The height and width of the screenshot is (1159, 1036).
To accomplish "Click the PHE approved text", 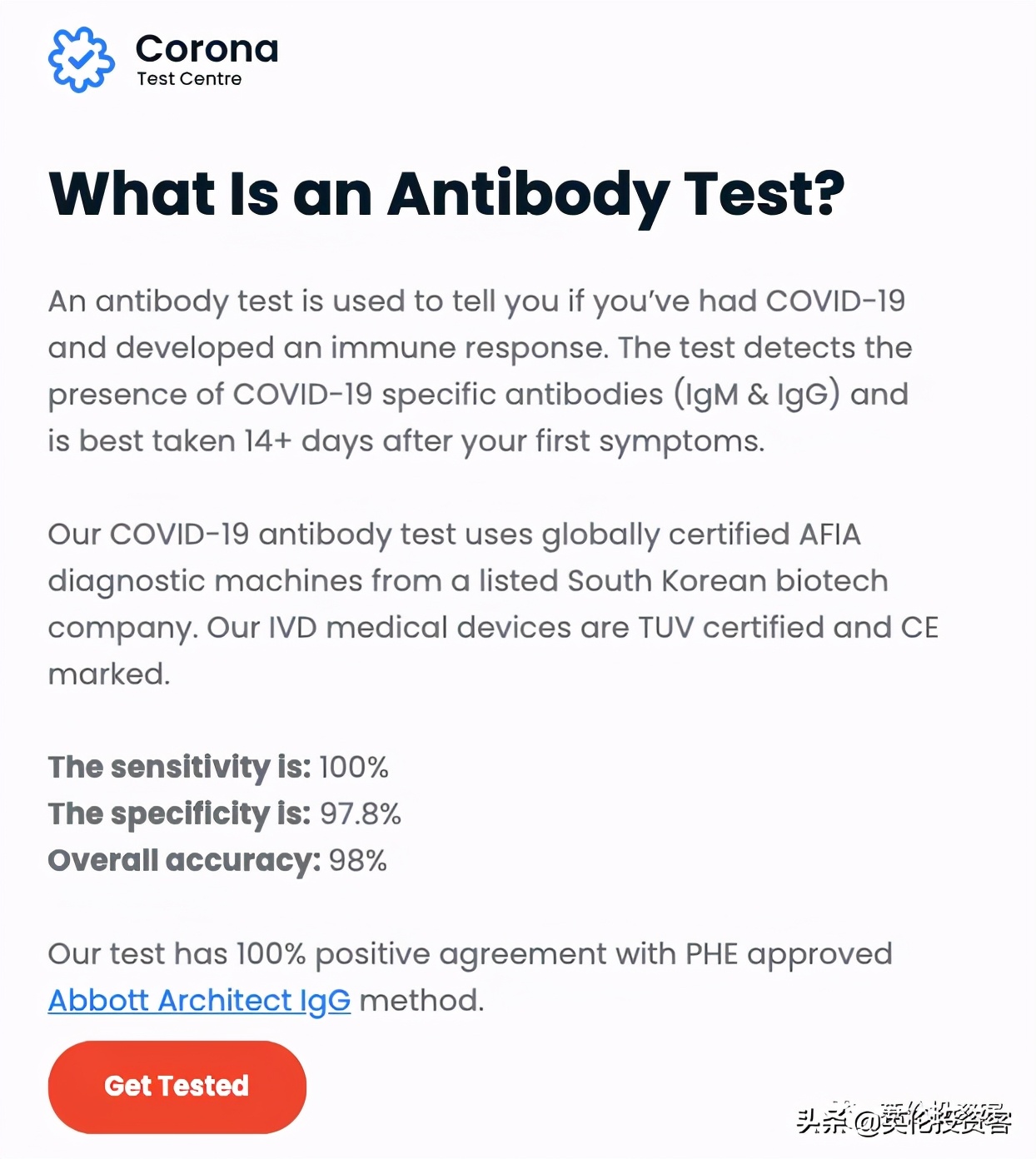I will point(789,953).
